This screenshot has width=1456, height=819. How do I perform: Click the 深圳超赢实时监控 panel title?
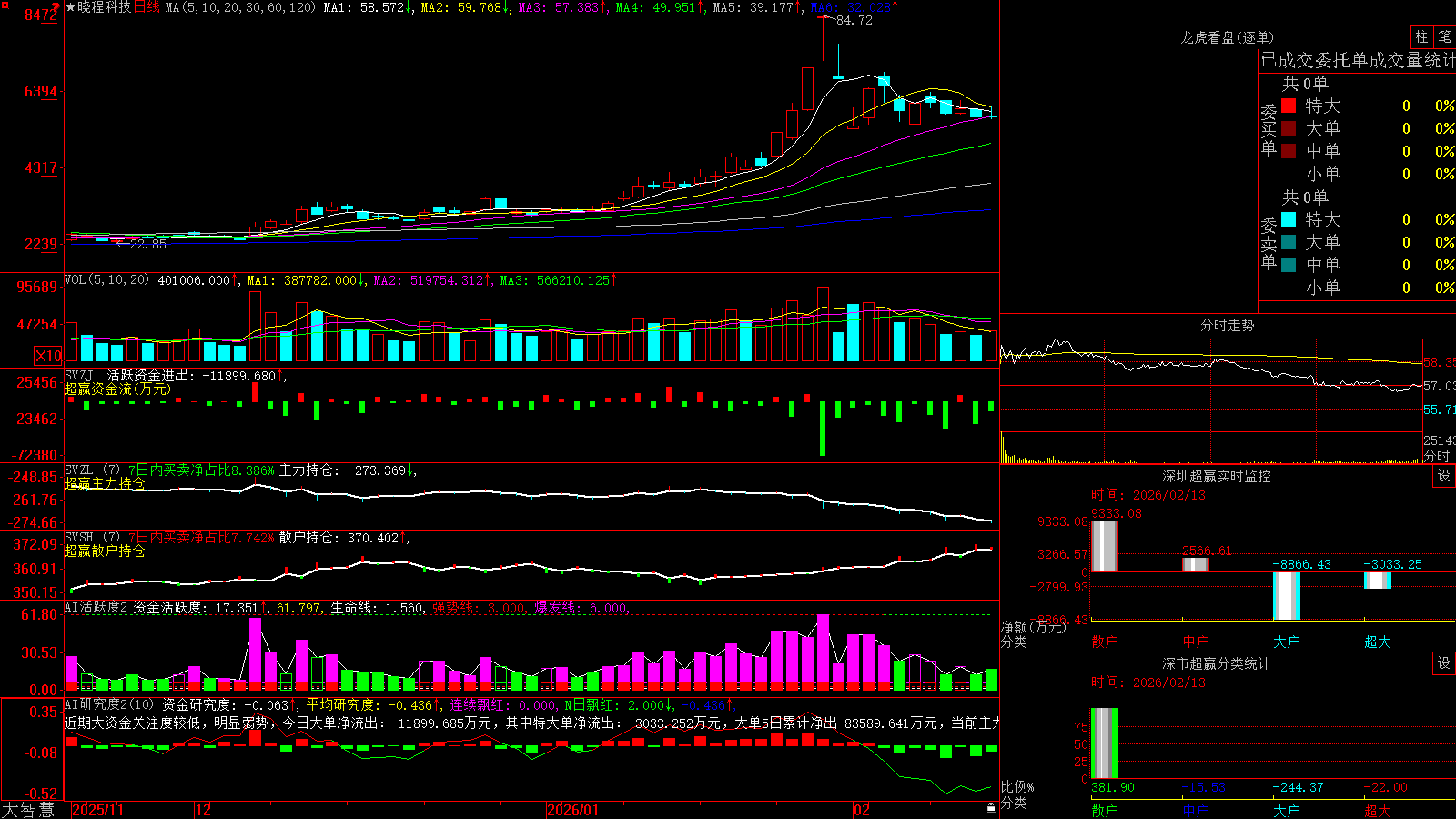point(1217,476)
